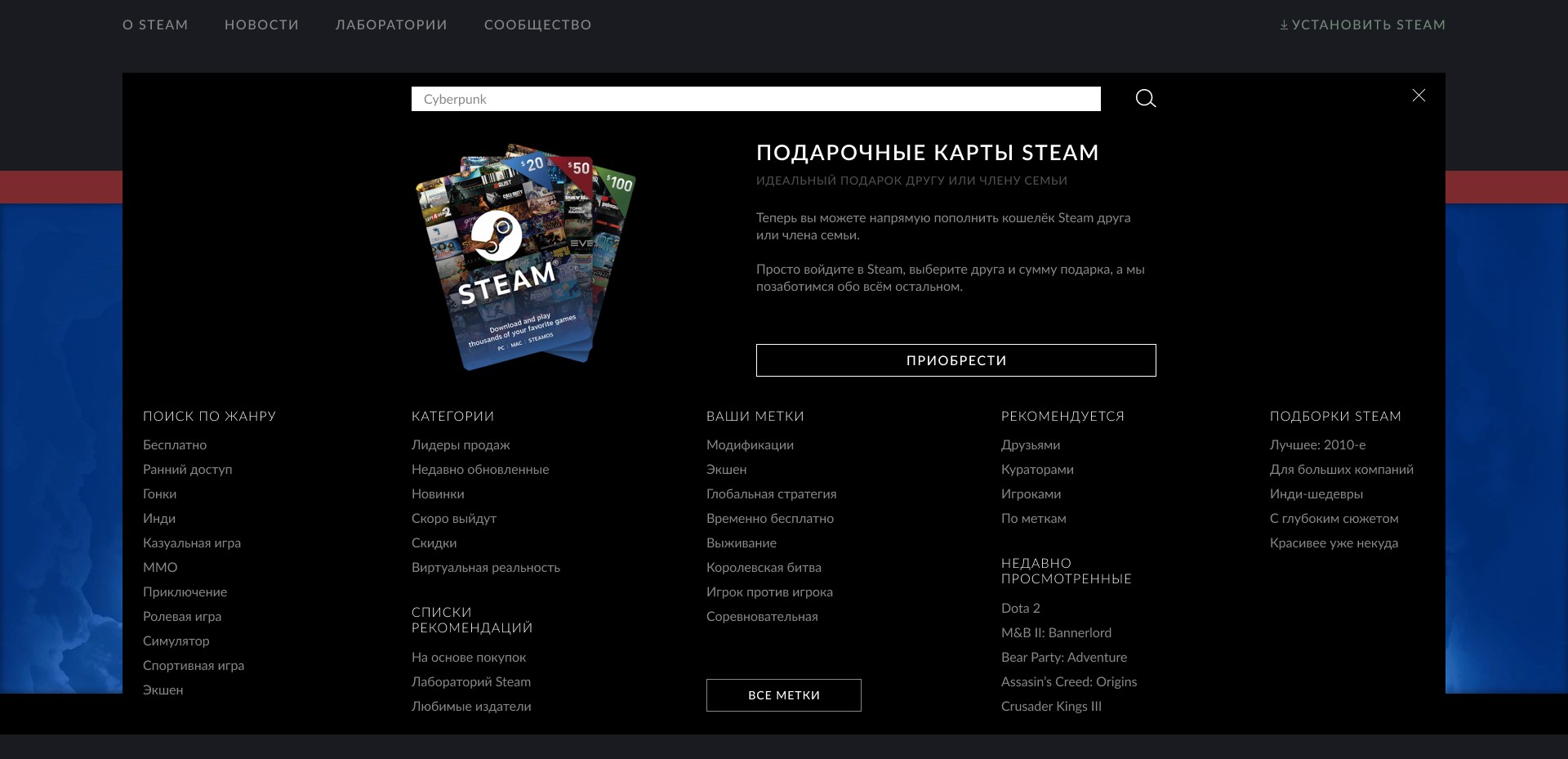Screen dimensions: 1568x759
Task: Select the Инди genre
Action: pyautogui.click(x=159, y=519)
